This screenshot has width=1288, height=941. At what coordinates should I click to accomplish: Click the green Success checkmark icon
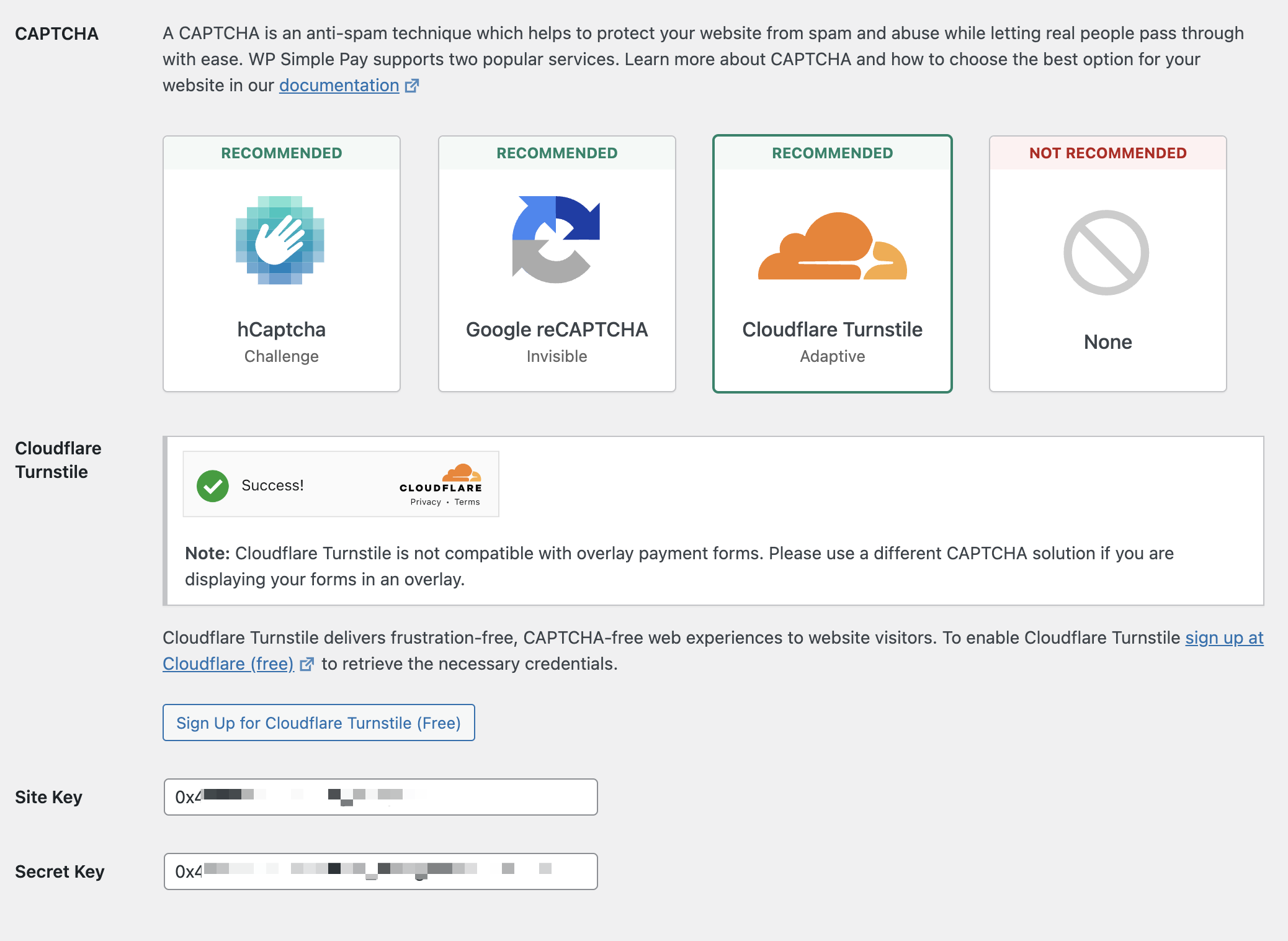(x=213, y=485)
